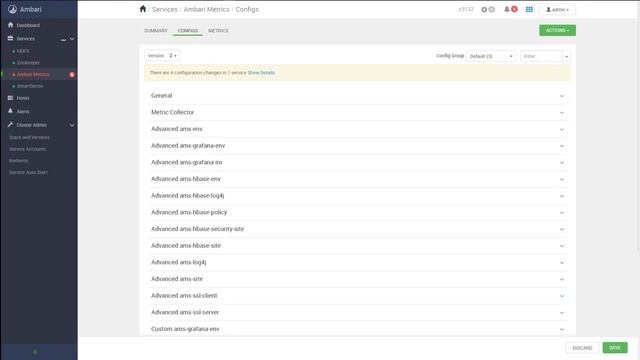Click the Show Details link

click(x=261, y=73)
